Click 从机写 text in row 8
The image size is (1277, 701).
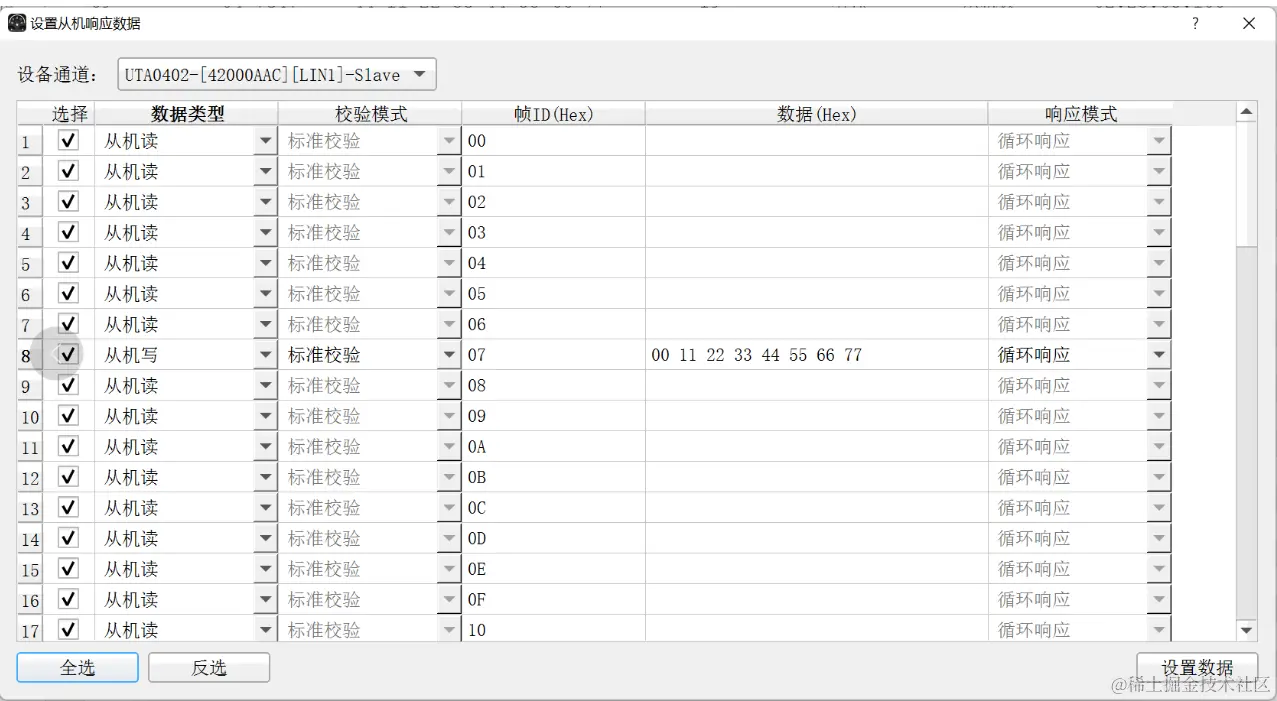click(x=131, y=355)
